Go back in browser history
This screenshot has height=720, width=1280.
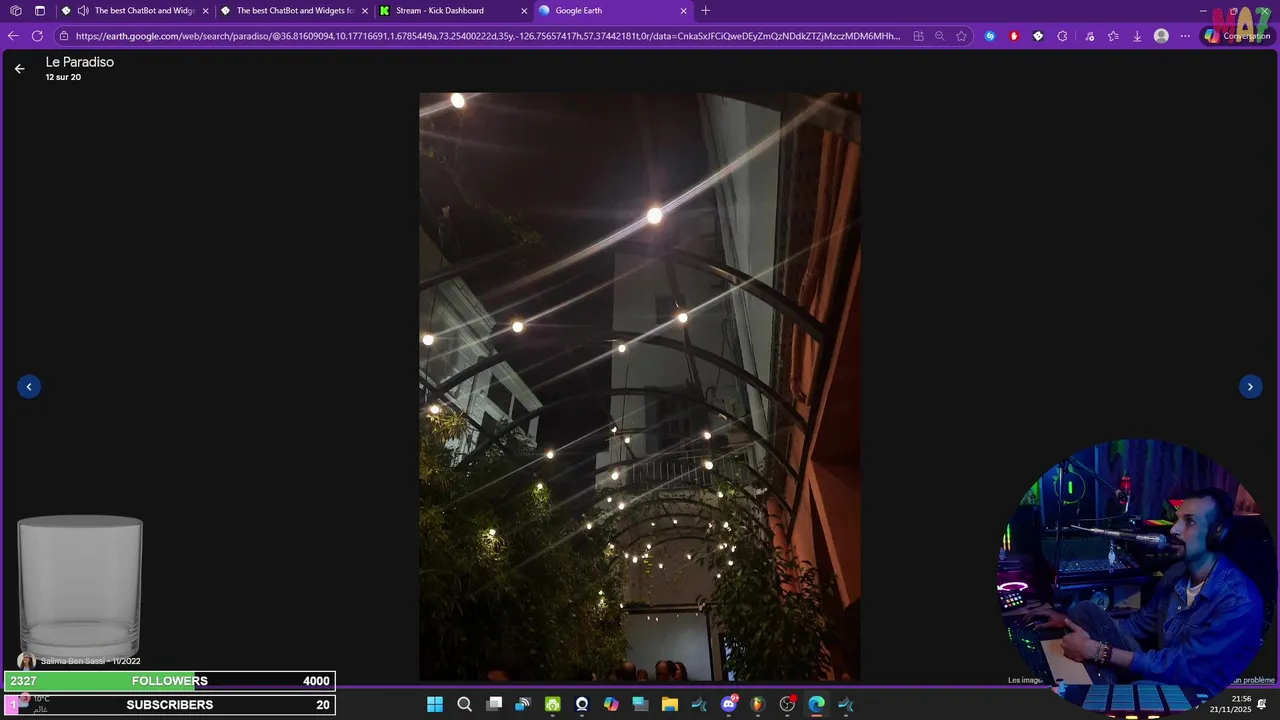click(13, 36)
